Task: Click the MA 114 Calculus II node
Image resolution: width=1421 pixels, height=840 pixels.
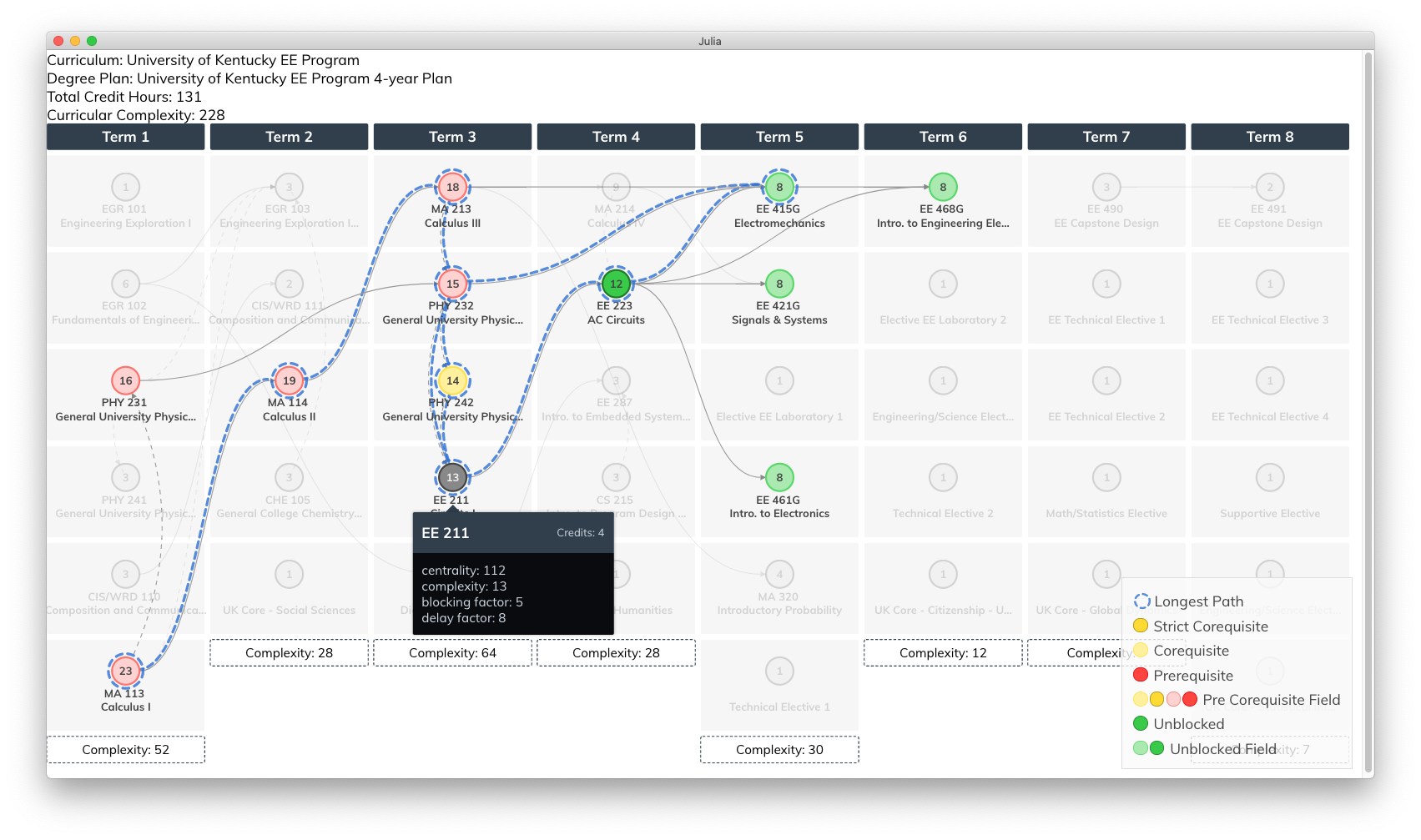Action: tap(289, 380)
